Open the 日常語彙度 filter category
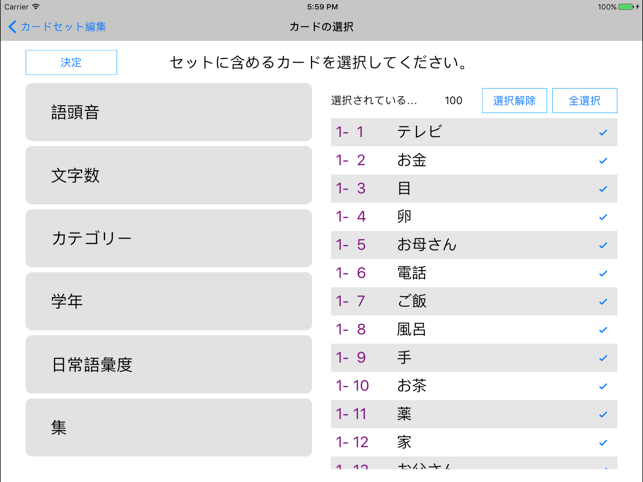643x482 pixels. [x=169, y=364]
